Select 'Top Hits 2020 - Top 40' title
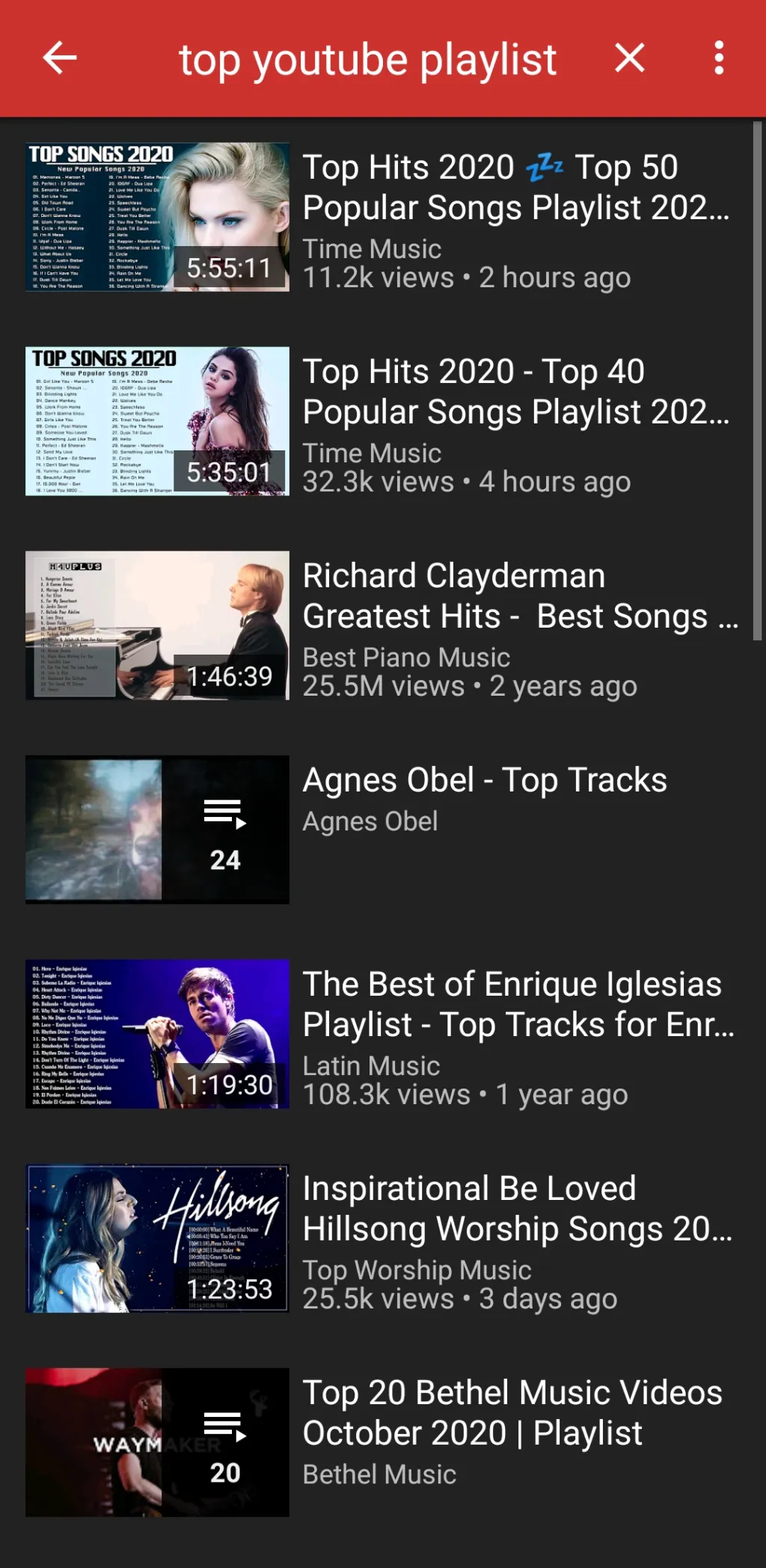 click(x=516, y=391)
